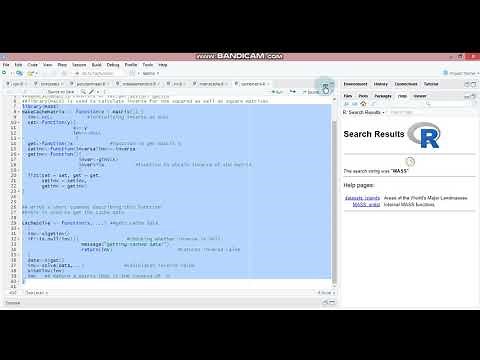The height and width of the screenshot is (360, 480).
Task: Maximize the Console pane
Action: pyautogui.click(x=332, y=302)
